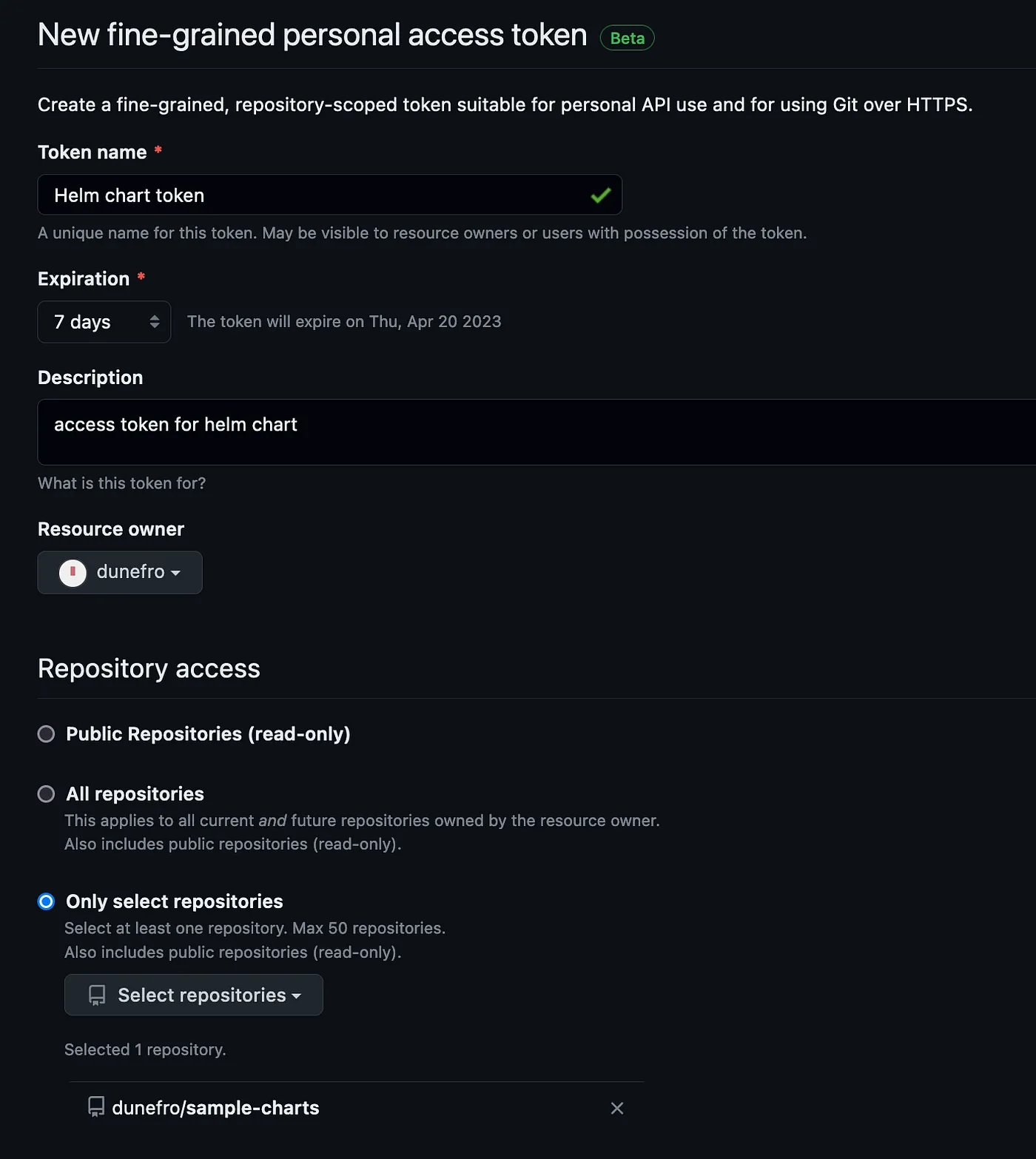Click the caret on Select repositories button
The height and width of the screenshot is (1159, 1036).
(297, 996)
